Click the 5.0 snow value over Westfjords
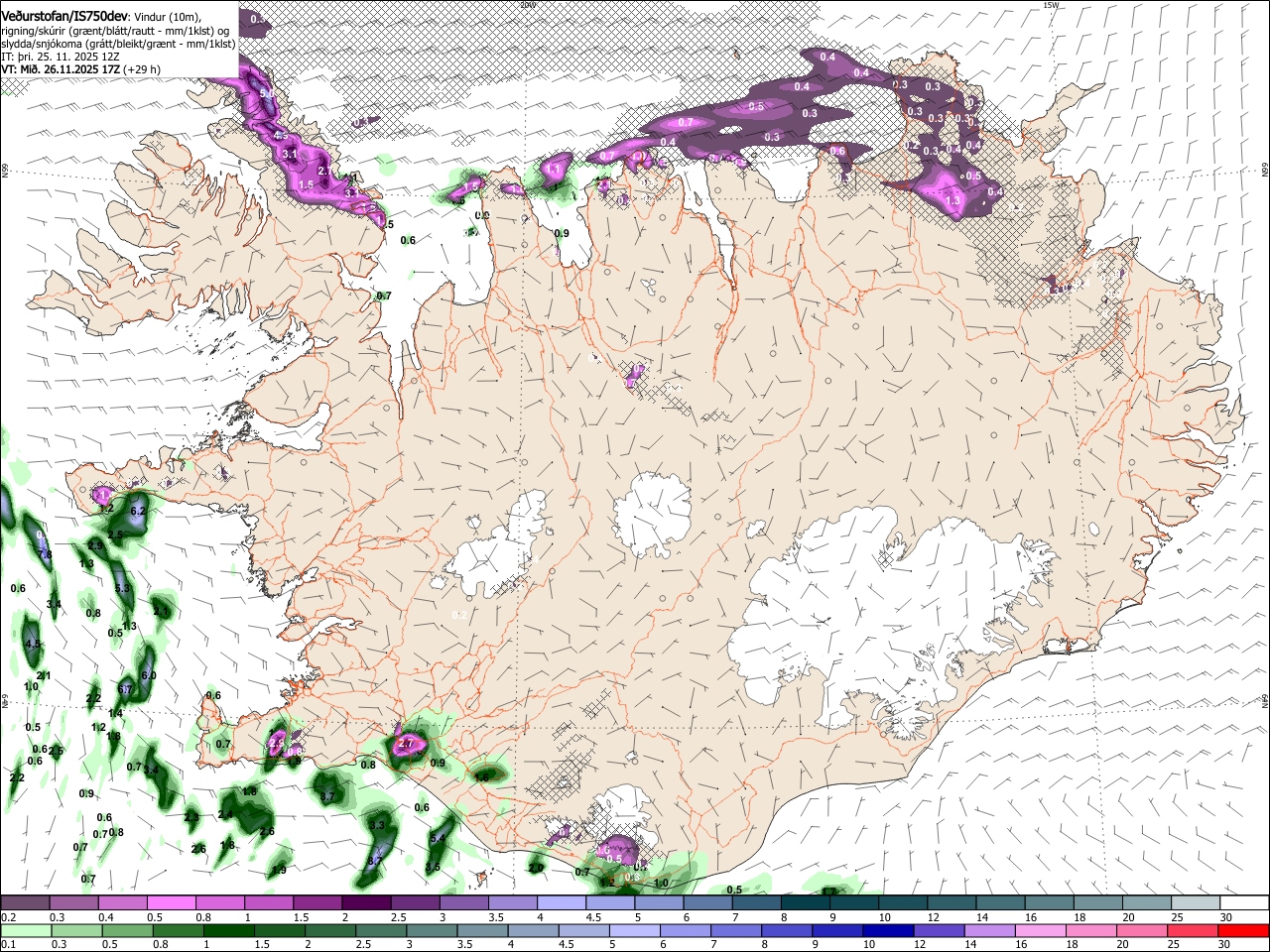1270x952 pixels. tap(266, 93)
